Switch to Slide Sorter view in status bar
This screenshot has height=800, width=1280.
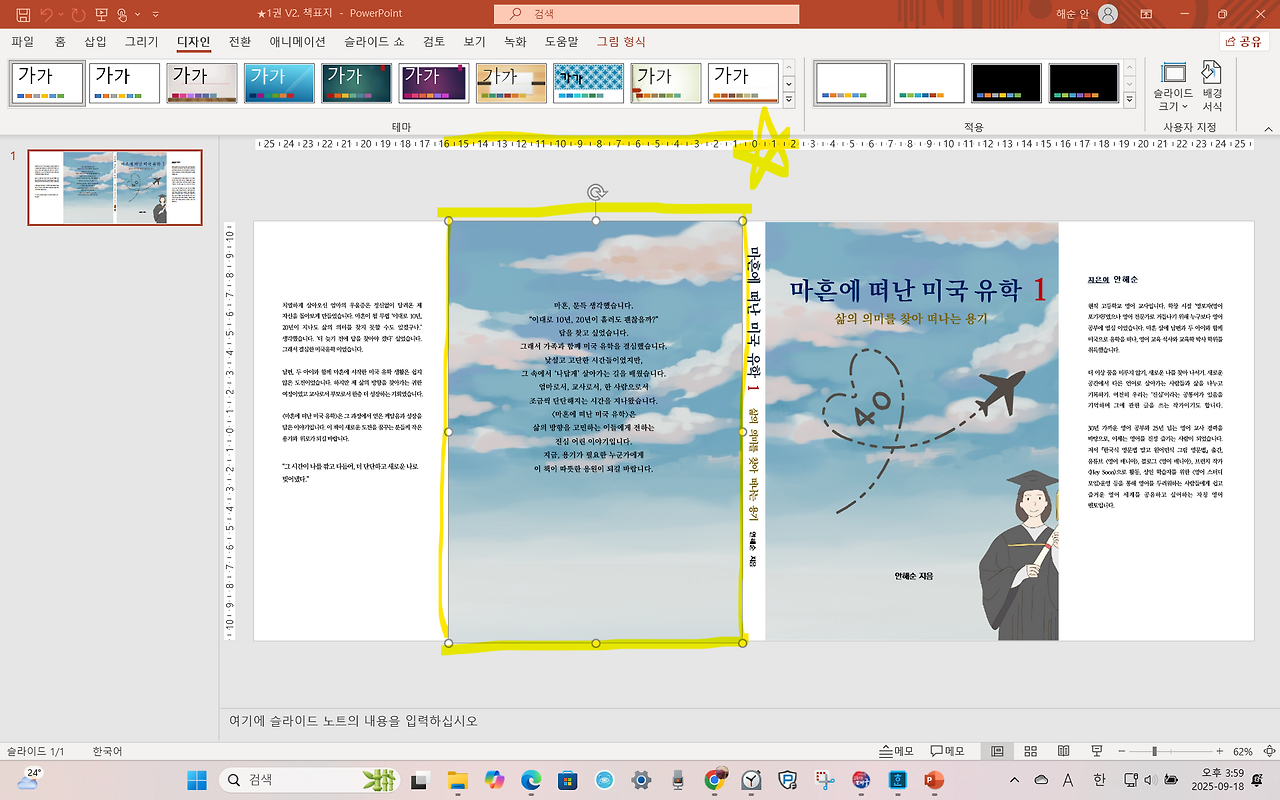coord(1029,750)
